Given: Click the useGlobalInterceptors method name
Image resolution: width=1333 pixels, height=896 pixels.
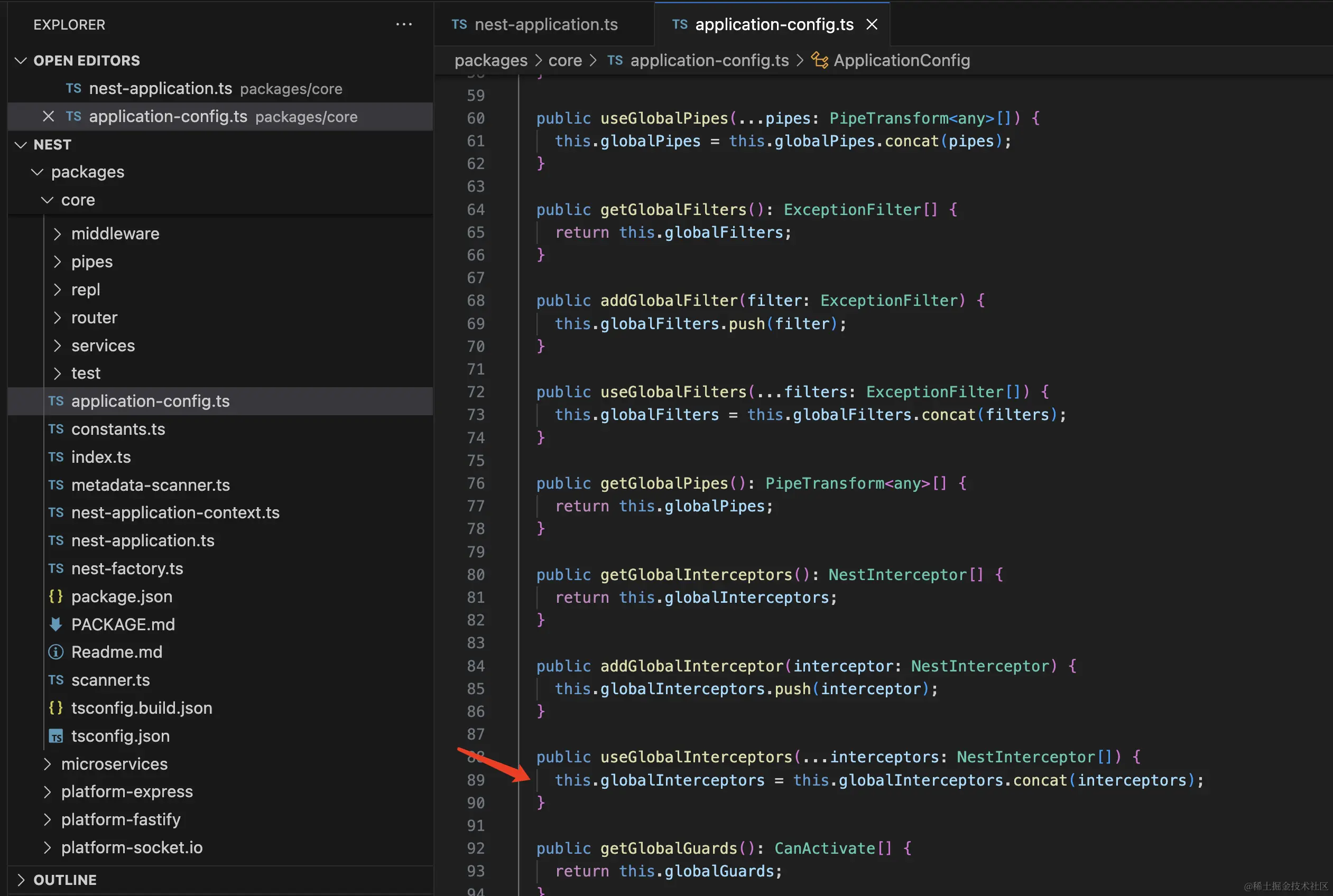Looking at the screenshot, I should [x=696, y=757].
